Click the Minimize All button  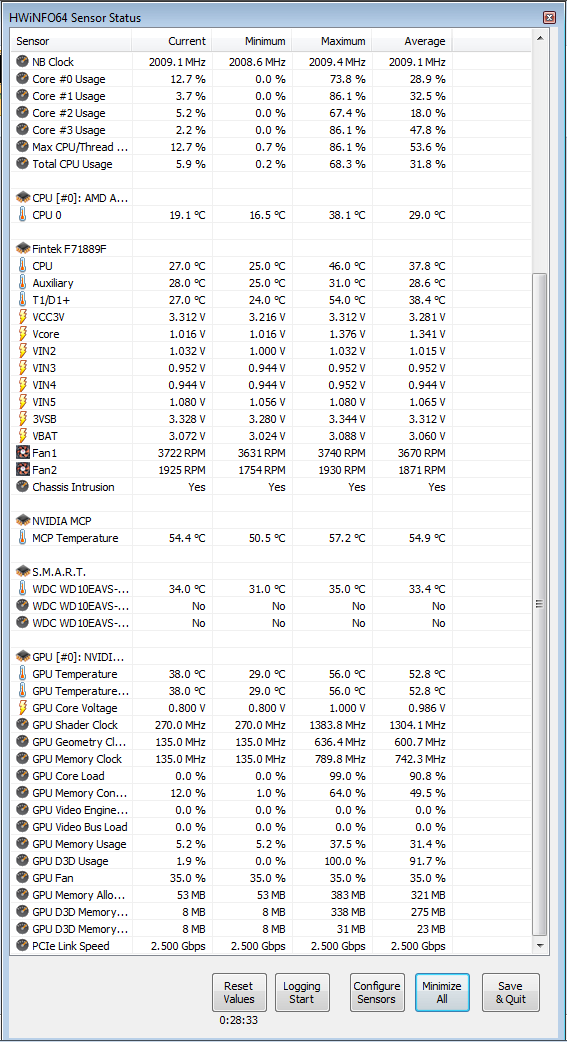[x=443, y=992]
